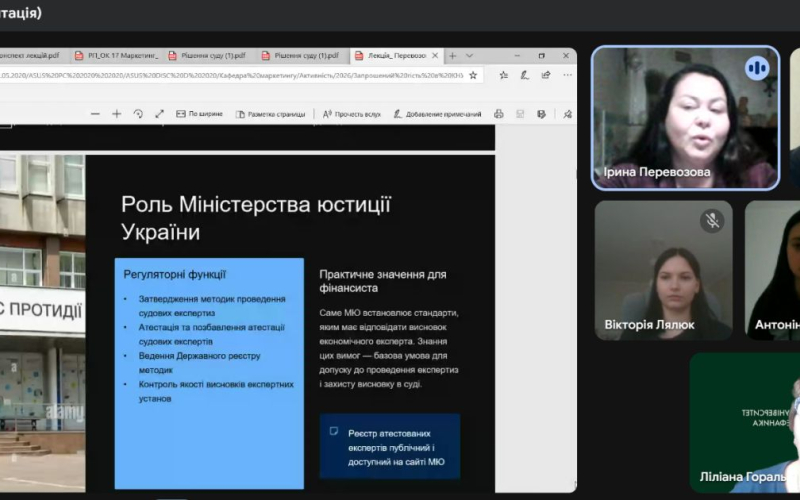The image size is (800, 500).
Task: Open the share icon in browser toolbar
Action: (546, 76)
